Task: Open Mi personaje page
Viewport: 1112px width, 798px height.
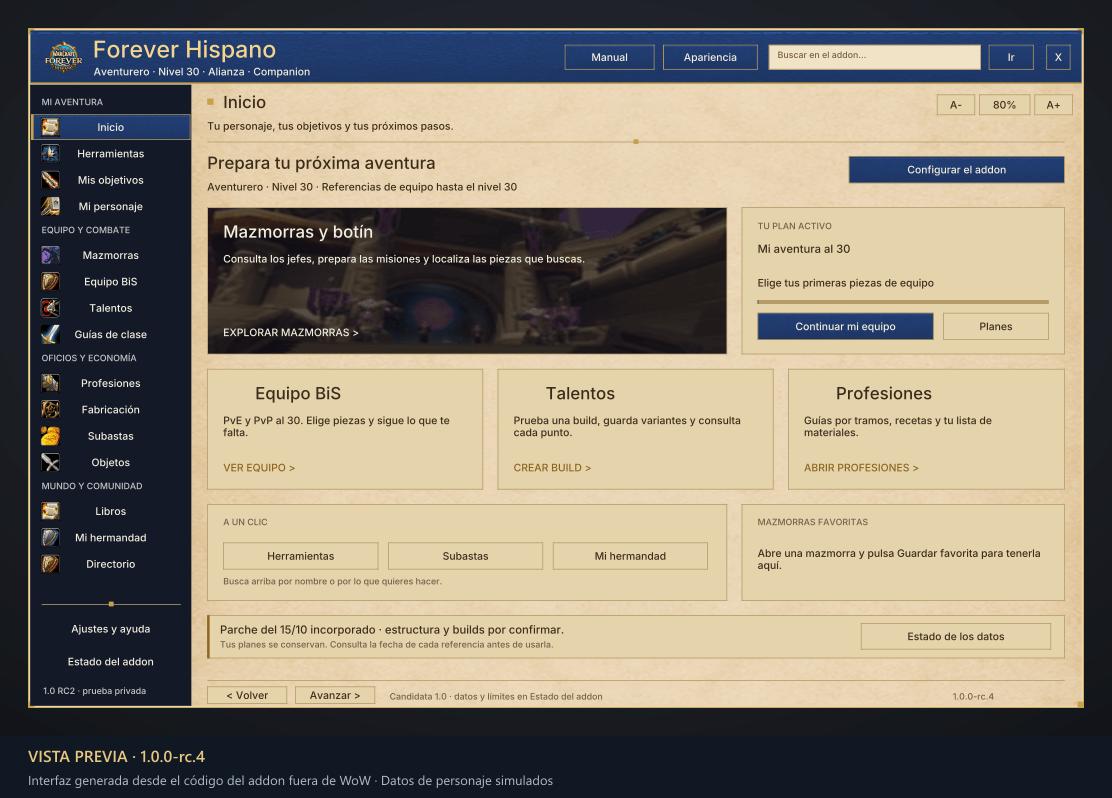Action: (x=111, y=206)
